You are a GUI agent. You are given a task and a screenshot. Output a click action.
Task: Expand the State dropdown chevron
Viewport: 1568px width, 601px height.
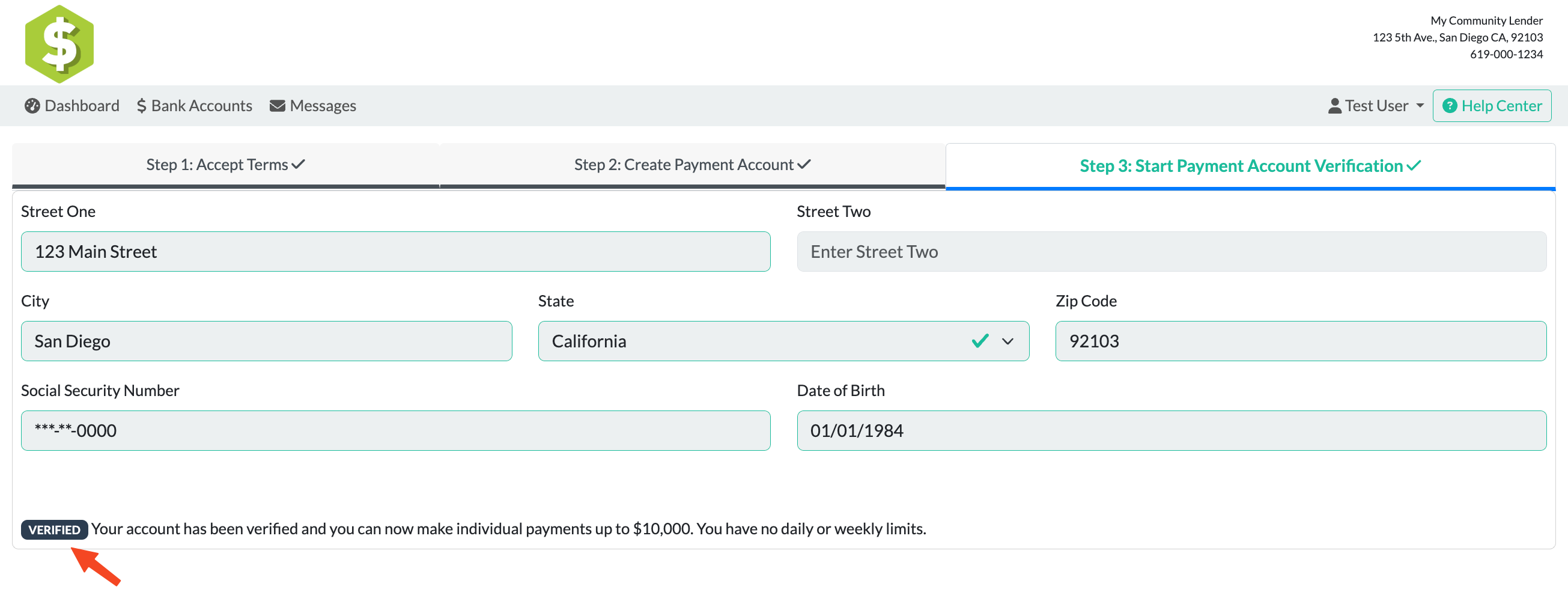[x=1007, y=341]
